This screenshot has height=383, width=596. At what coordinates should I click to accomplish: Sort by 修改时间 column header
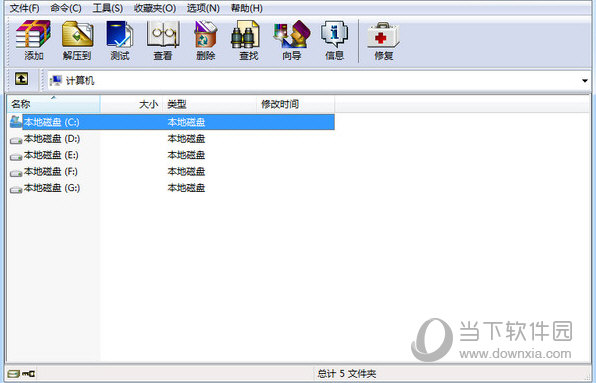point(296,104)
